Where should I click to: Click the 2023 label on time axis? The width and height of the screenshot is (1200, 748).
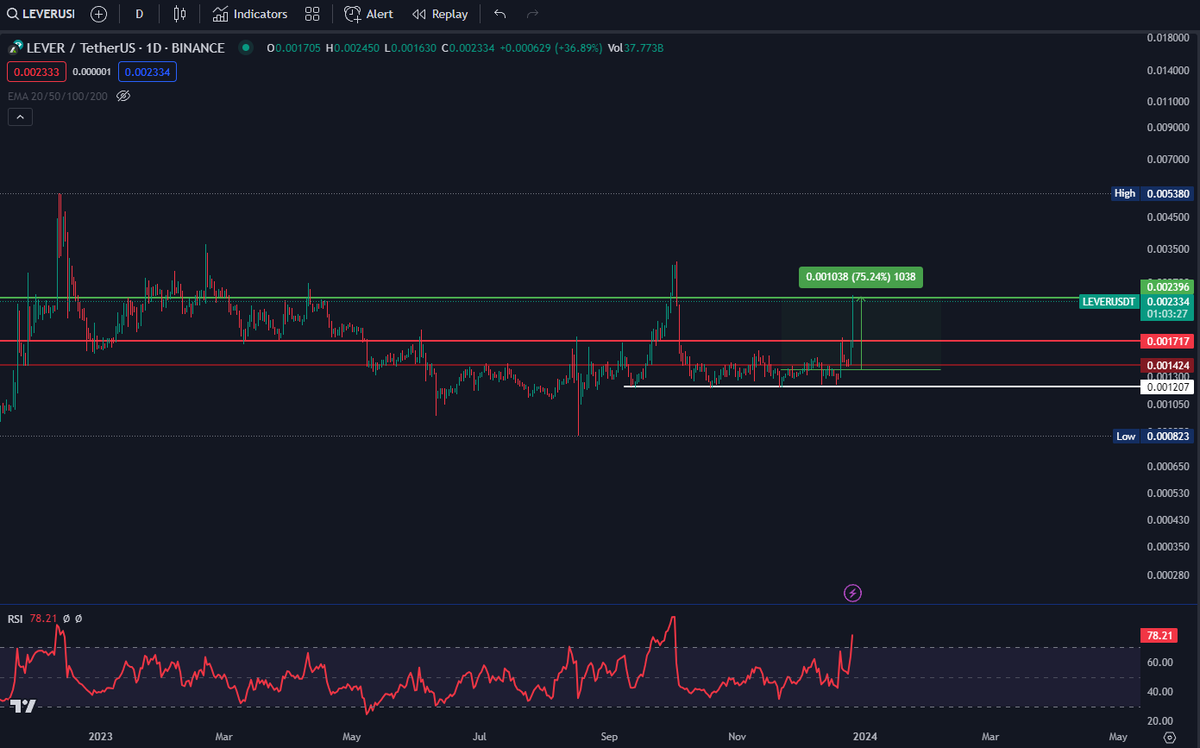pos(101,737)
